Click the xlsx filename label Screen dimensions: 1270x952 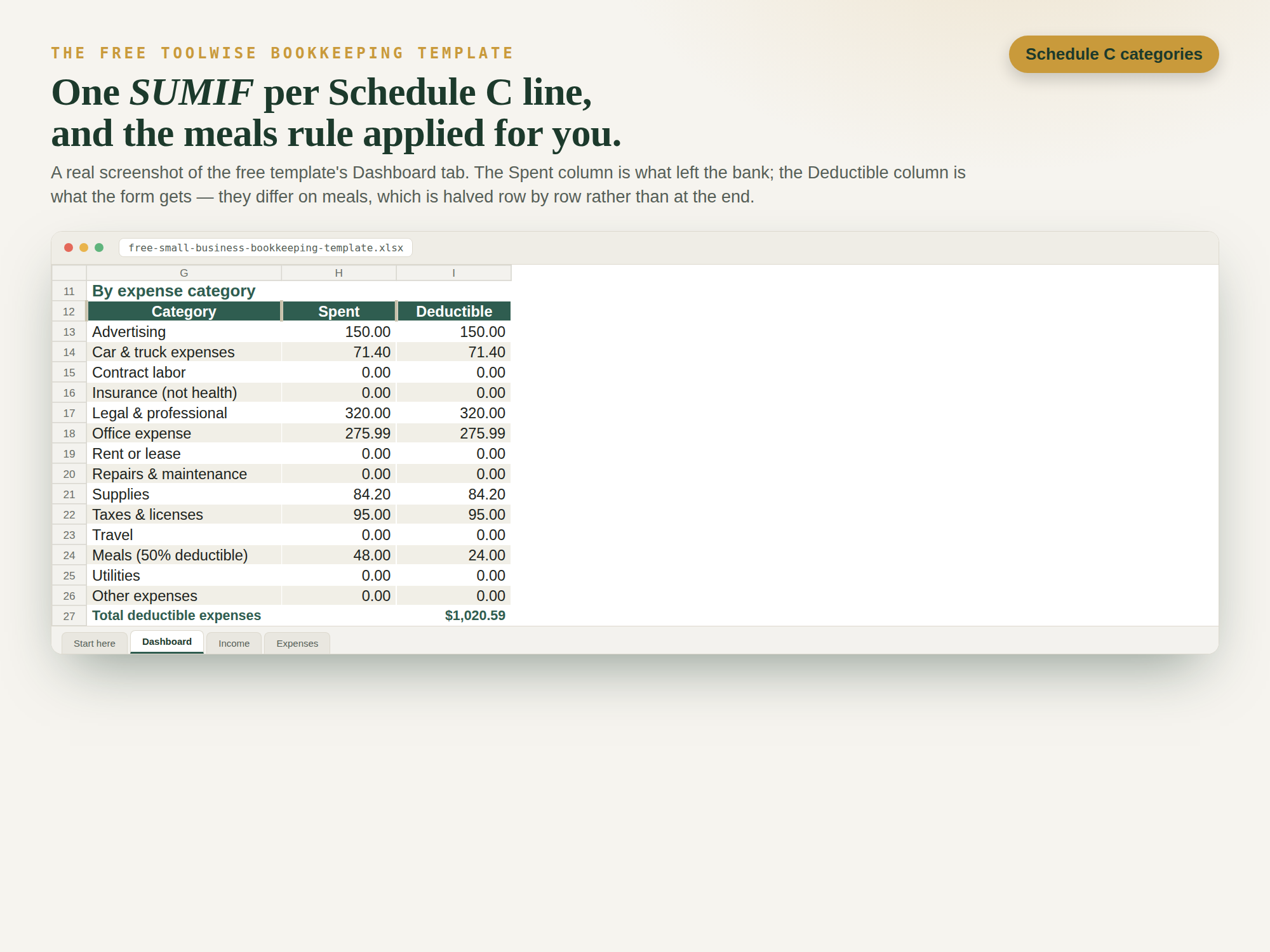click(x=265, y=248)
